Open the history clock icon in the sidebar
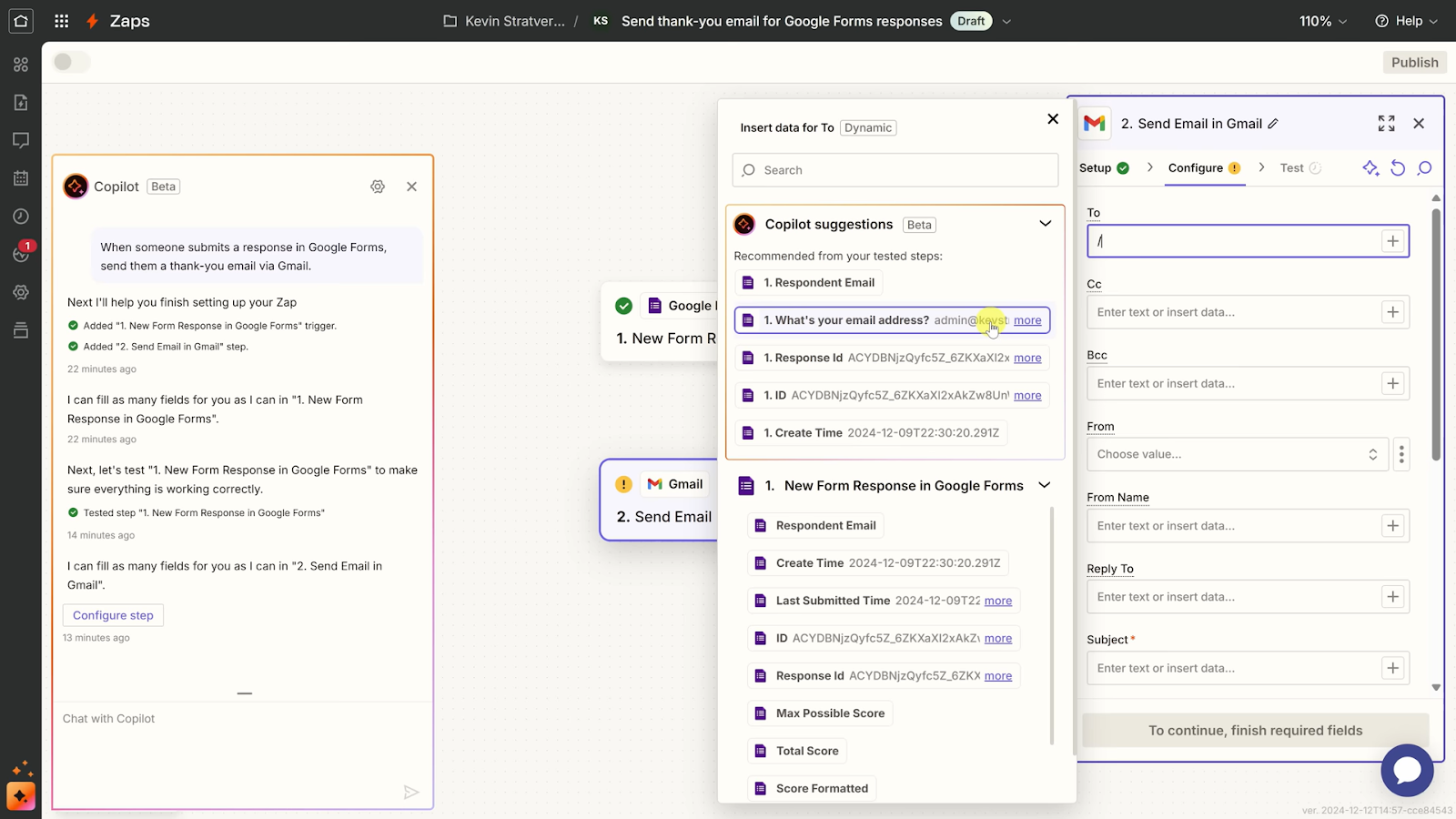1456x819 pixels. coord(21,217)
